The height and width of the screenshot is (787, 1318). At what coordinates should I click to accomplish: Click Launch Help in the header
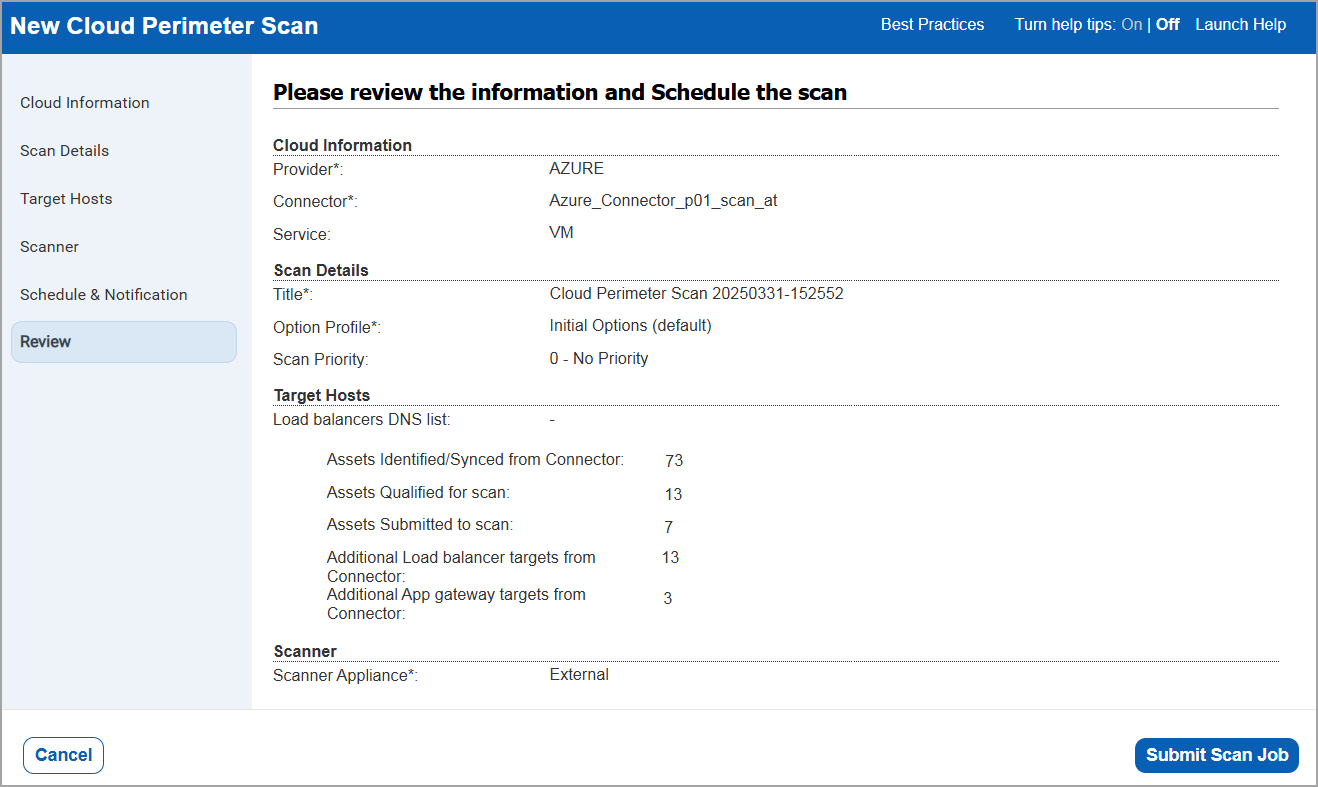[1240, 24]
